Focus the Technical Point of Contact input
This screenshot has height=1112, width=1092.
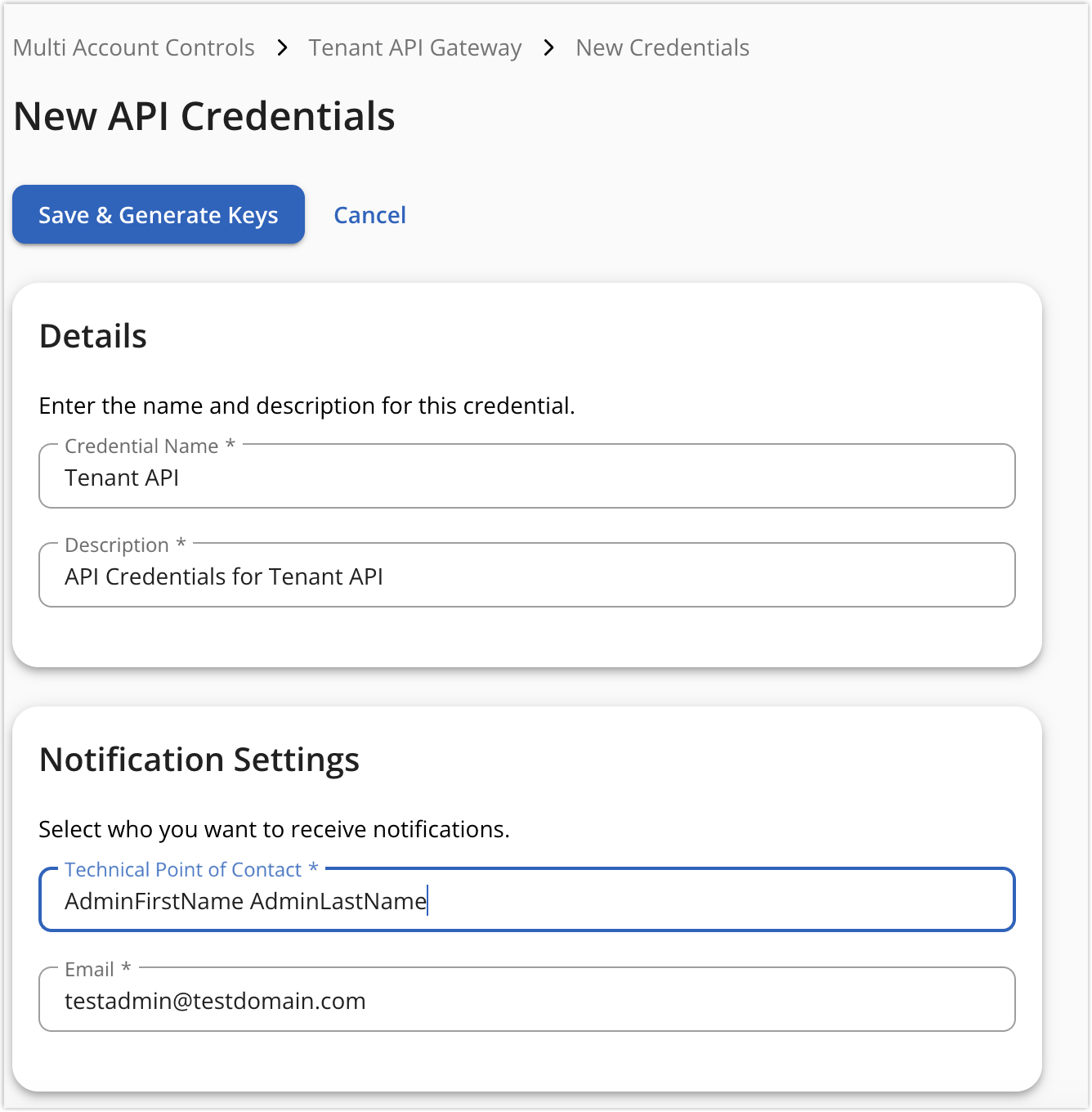(526, 902)
